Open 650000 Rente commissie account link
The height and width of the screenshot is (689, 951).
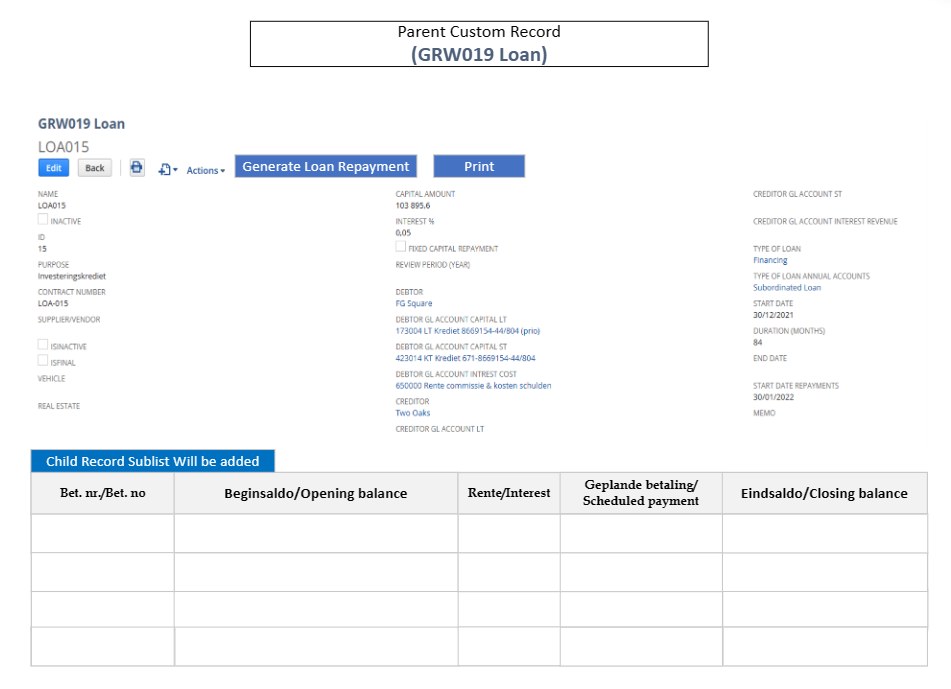click(473, 385)
